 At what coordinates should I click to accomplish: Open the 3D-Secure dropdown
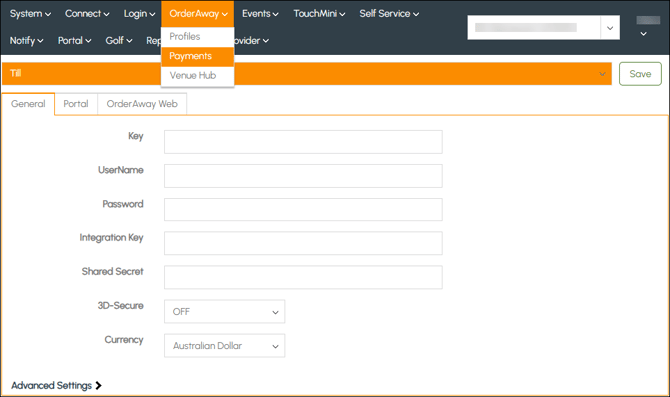pyautogui.click(x=224, y=312)
